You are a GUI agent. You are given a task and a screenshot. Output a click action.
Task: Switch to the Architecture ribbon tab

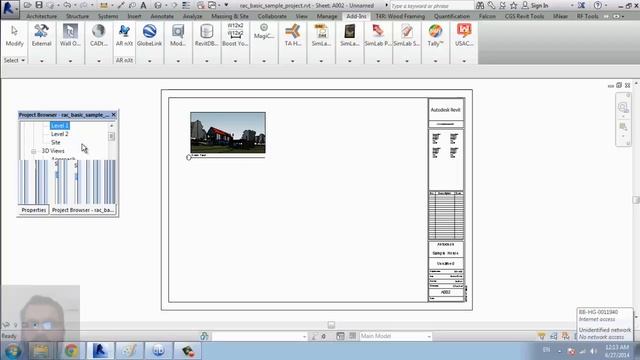(42, 16)
